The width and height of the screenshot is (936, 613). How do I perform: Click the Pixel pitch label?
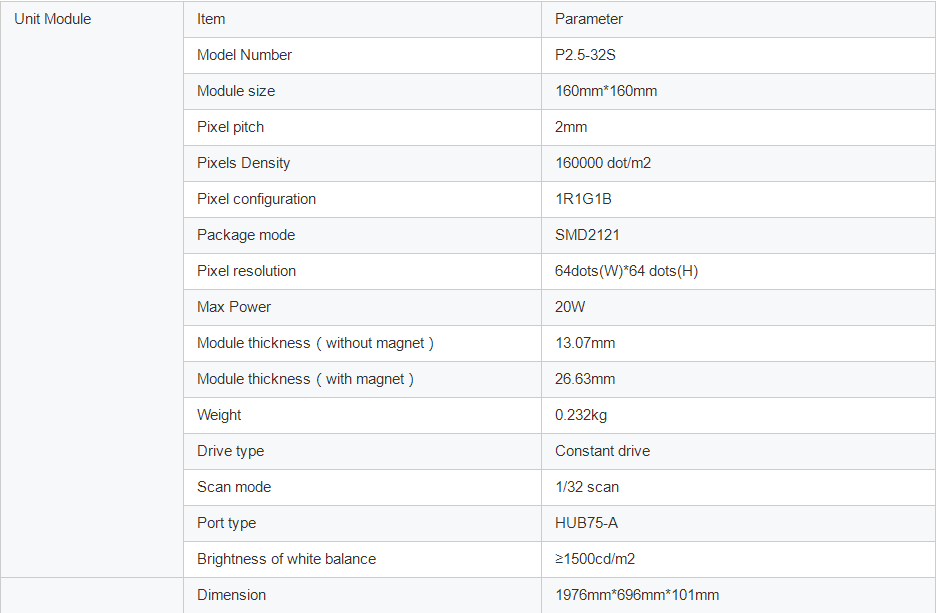click(x=230, y=127)
